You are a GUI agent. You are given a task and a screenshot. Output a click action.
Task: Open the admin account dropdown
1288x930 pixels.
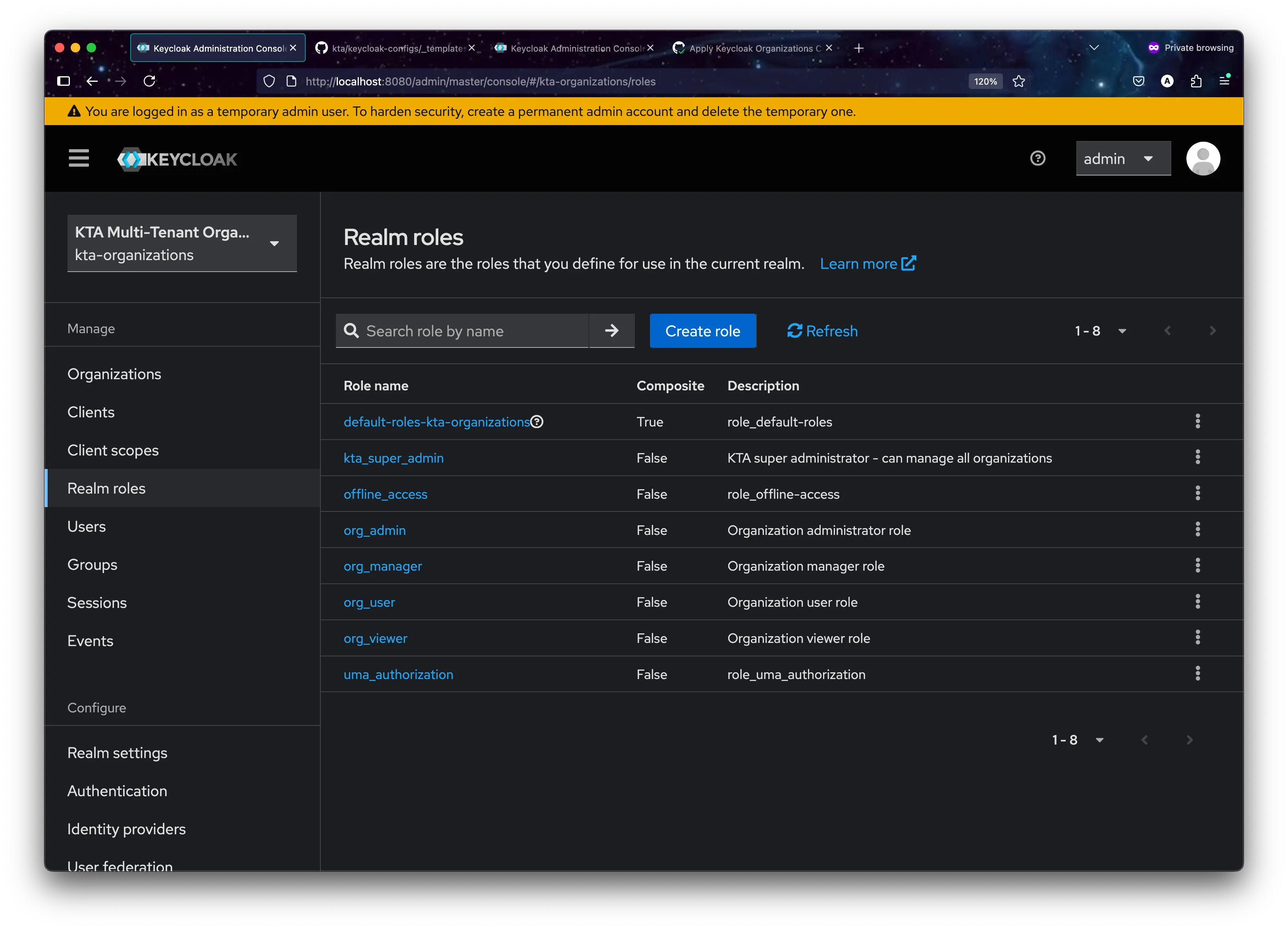coord(1122,158)
